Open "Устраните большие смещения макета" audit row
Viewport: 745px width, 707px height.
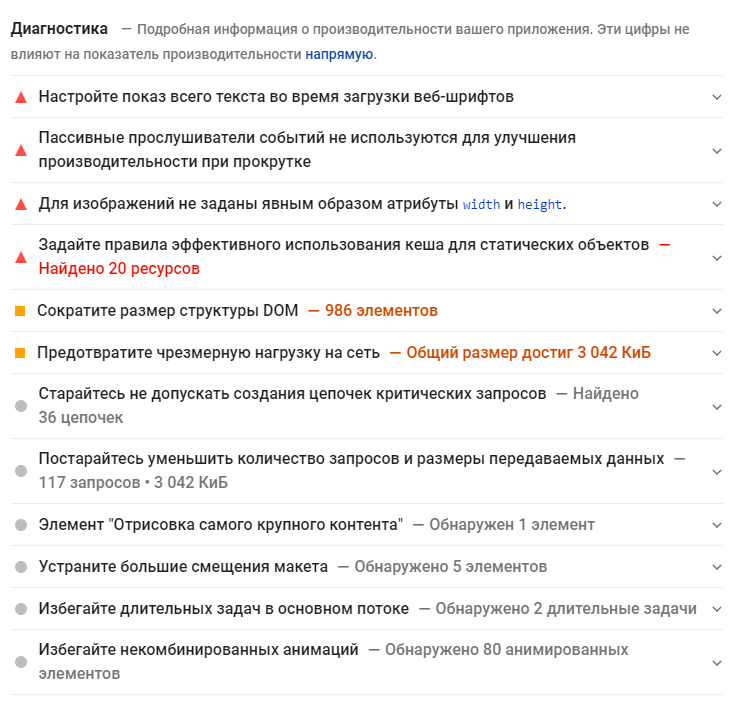tap(183, 567)
